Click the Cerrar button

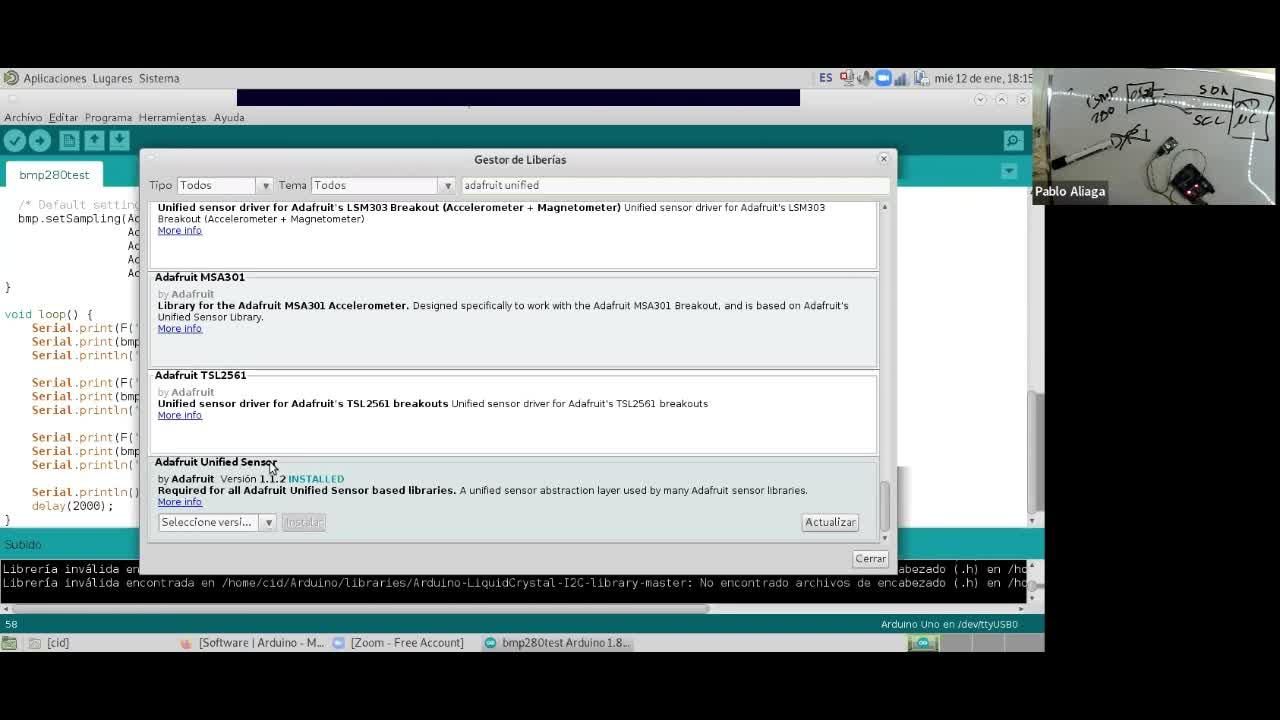(x=870, y=559)
